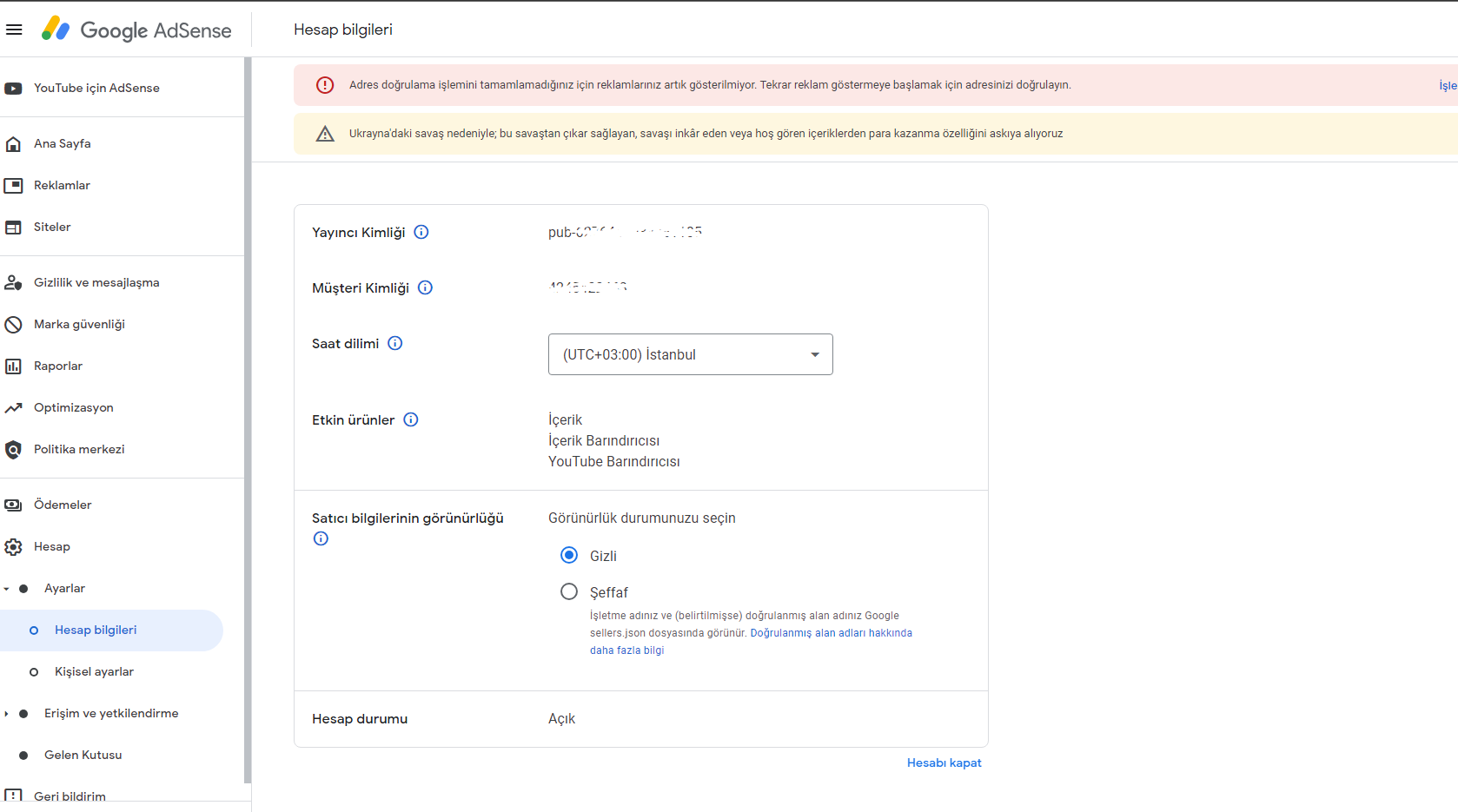The height and width of the screenshot is (812, 1458).
Task: Click the sidebar vertical scrollbar
Action: click(248, 421)
